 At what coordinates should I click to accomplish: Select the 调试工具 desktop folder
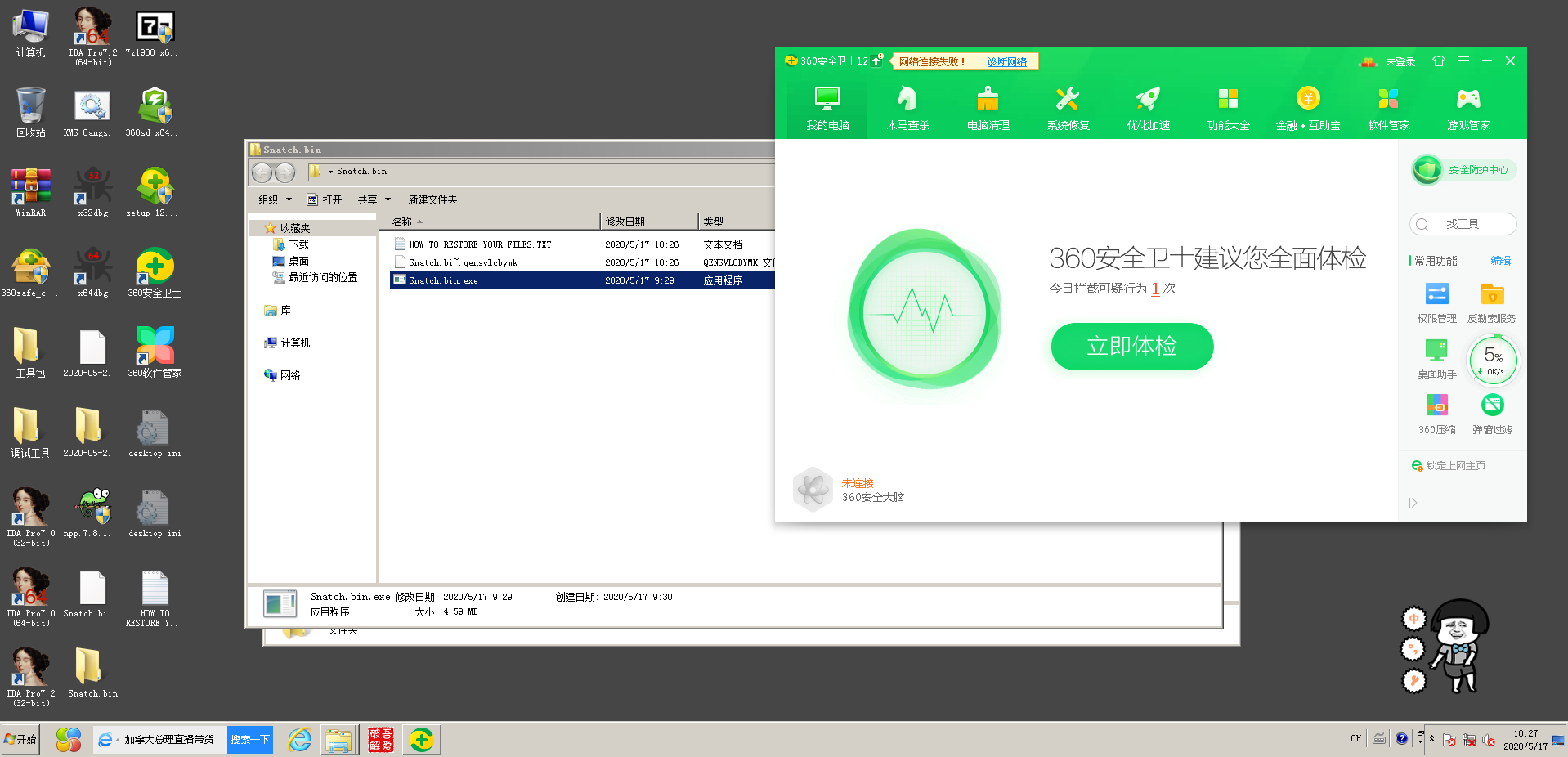(30, 432)
